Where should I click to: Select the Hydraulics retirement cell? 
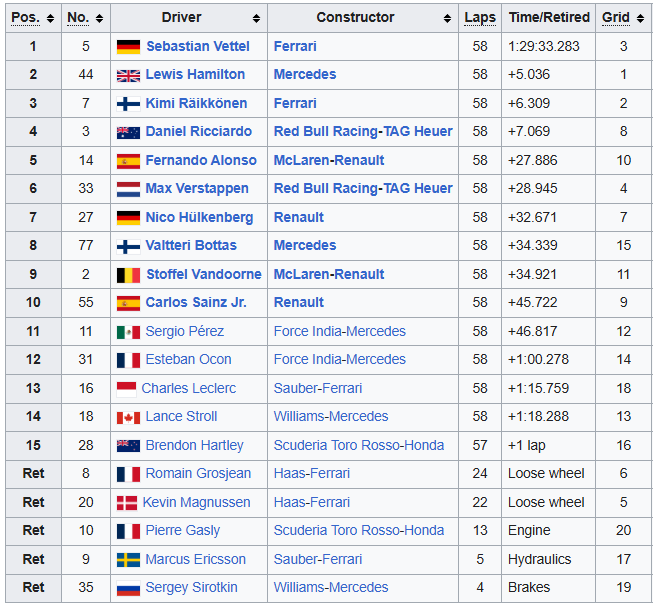[548, 560]
